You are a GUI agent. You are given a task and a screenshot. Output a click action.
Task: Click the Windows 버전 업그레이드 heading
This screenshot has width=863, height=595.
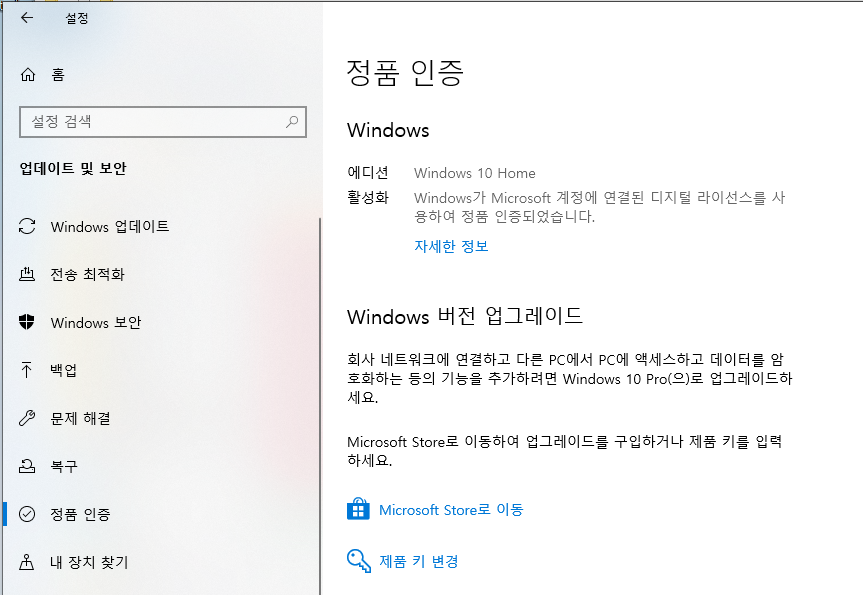(465, 316)
